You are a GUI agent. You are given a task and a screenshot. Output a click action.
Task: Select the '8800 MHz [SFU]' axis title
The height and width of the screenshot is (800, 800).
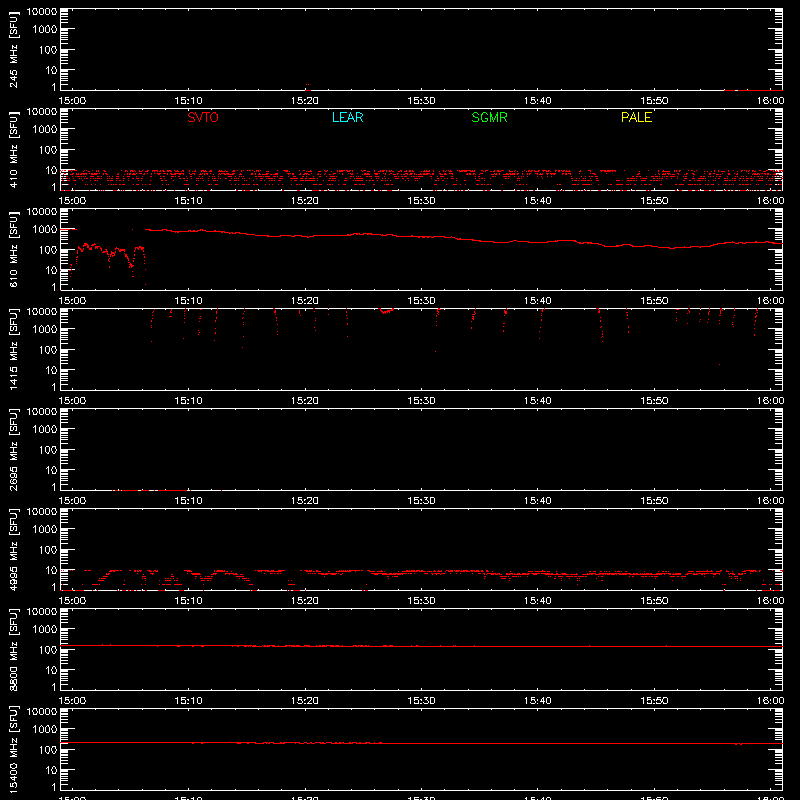(14, 649)
